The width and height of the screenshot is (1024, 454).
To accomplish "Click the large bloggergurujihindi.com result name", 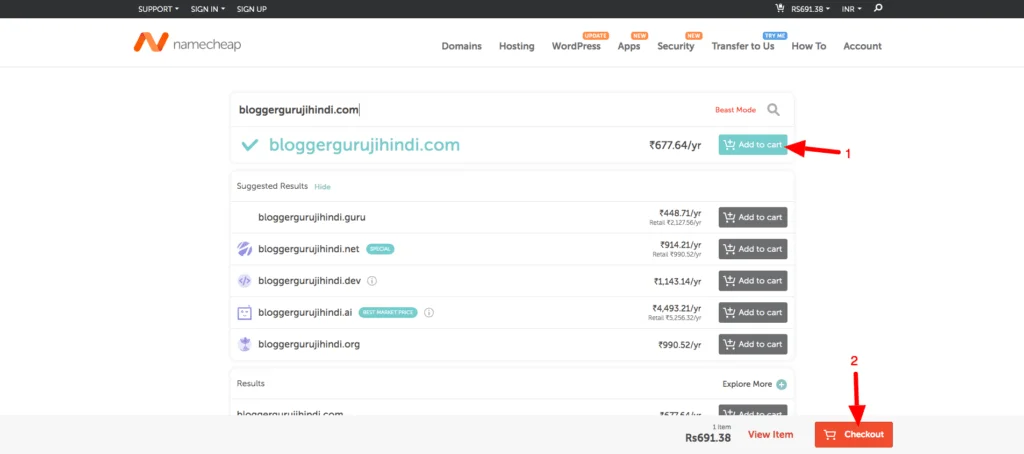I will tap(364, 145).
